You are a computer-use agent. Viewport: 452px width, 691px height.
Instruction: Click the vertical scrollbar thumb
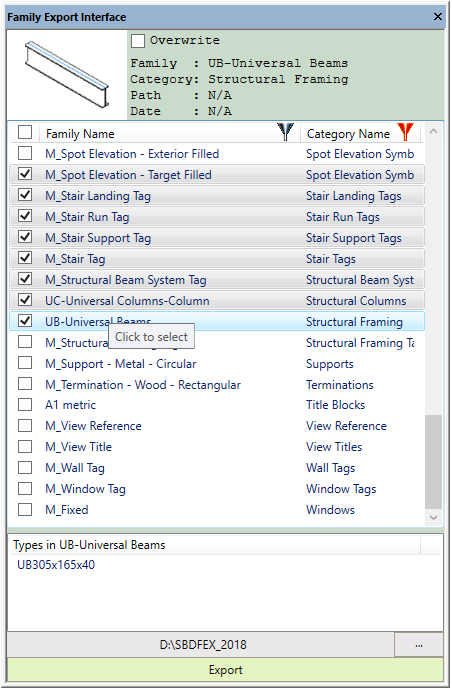coord(433,462)
